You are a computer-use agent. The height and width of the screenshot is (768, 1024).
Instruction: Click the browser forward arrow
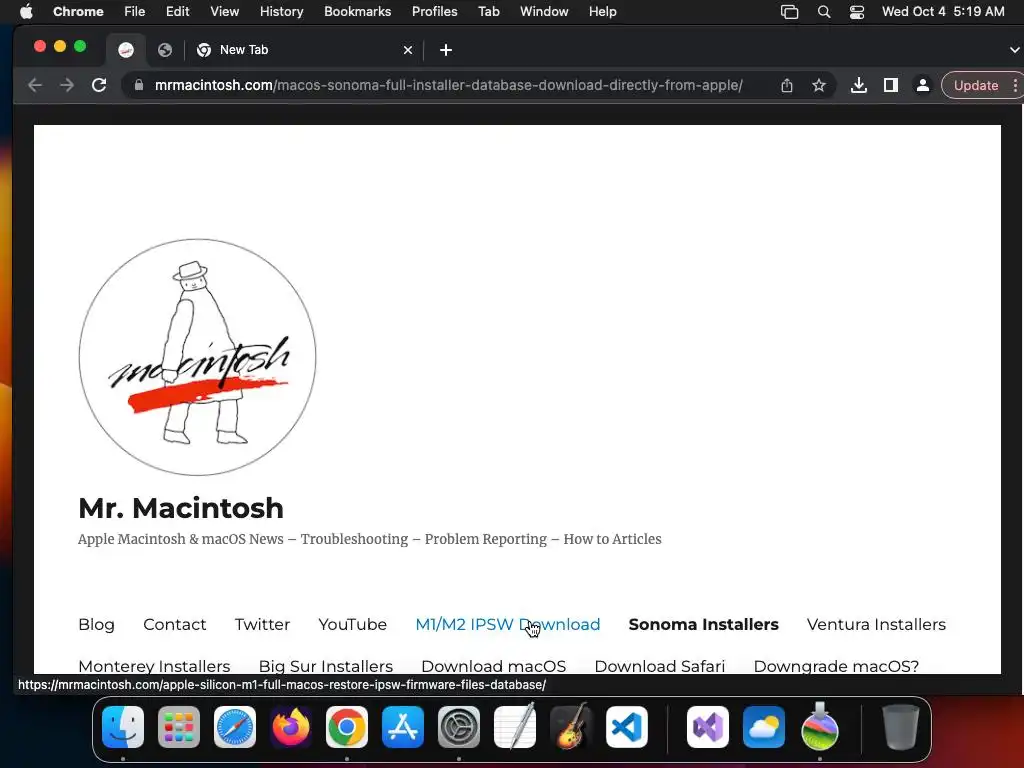coord(67,85)
